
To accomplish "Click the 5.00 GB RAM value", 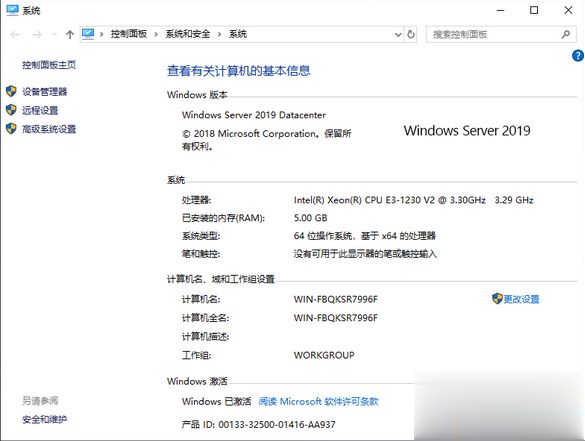I will pos(310,218).
